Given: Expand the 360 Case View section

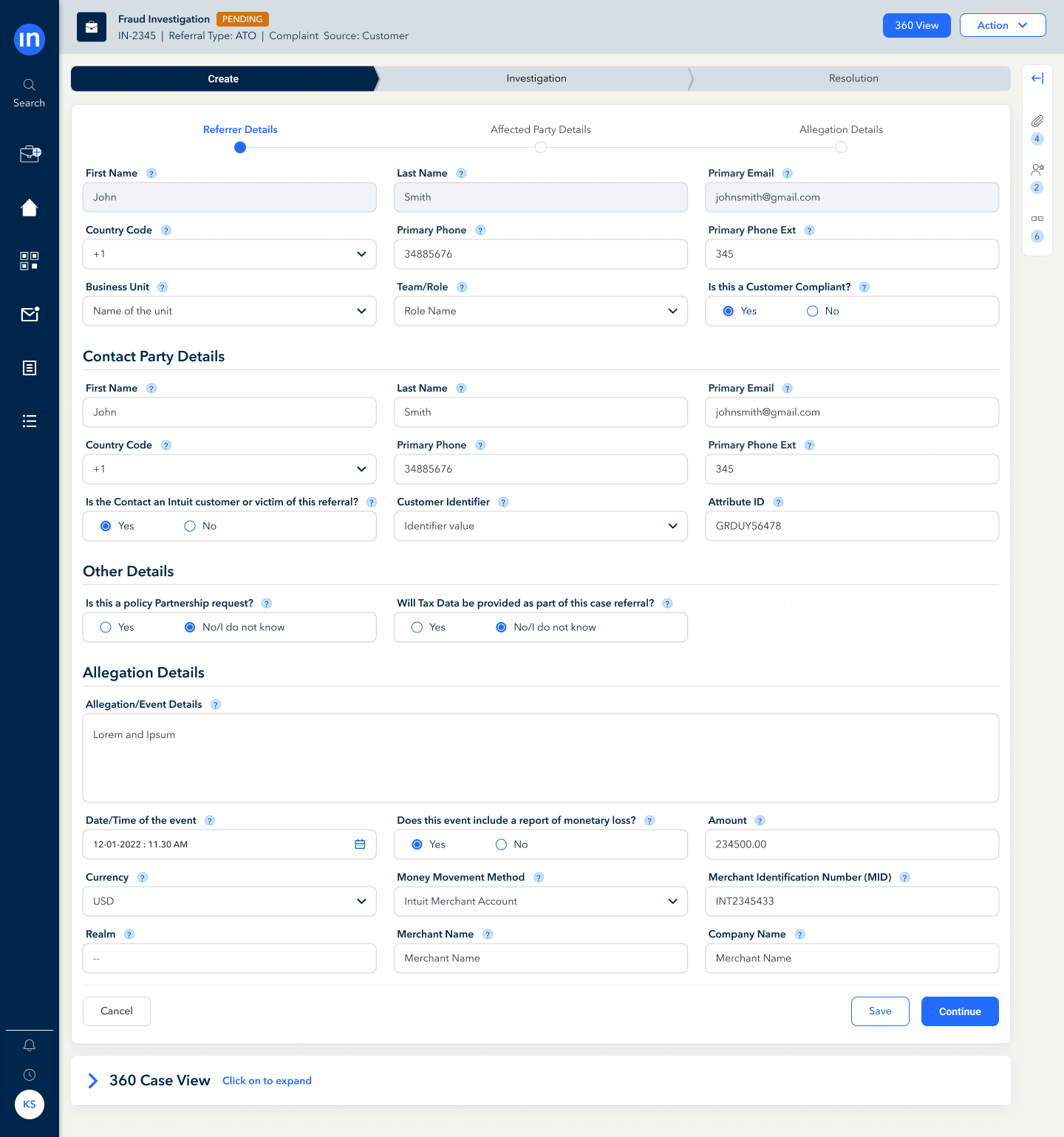Looking at the screenshot, I should point(93,1081).
